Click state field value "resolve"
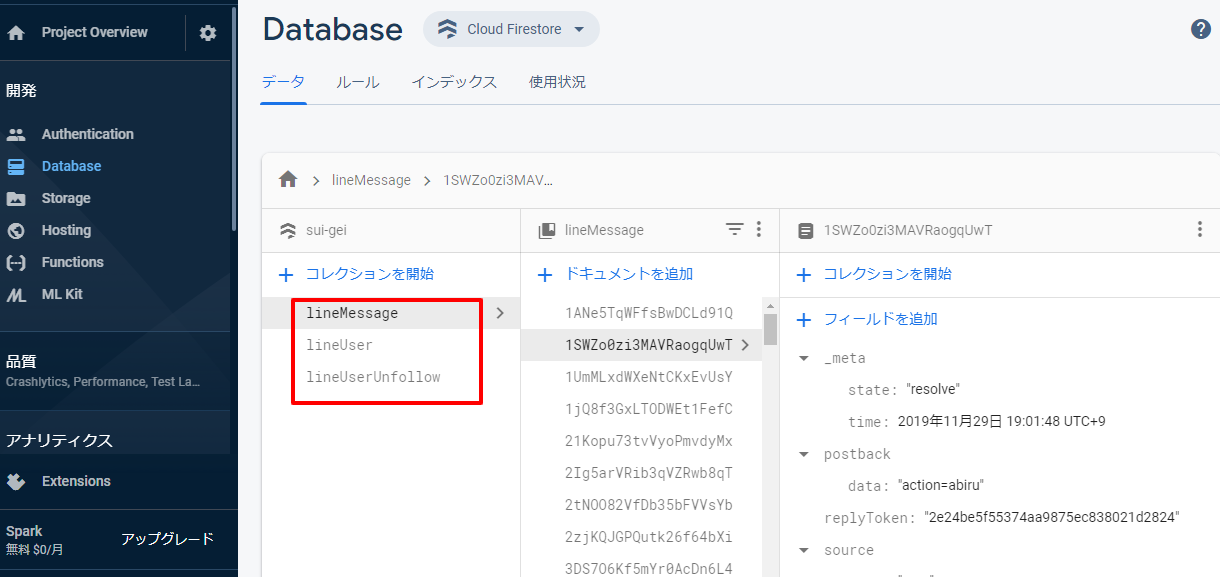Screen dimensions: 1220x577 pos(933,390)
